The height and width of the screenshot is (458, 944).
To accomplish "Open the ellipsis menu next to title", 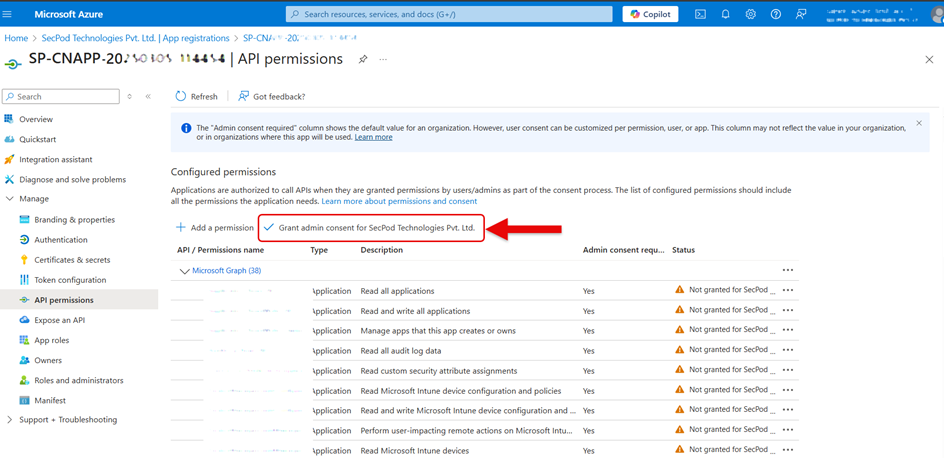I will coord(383,60).
